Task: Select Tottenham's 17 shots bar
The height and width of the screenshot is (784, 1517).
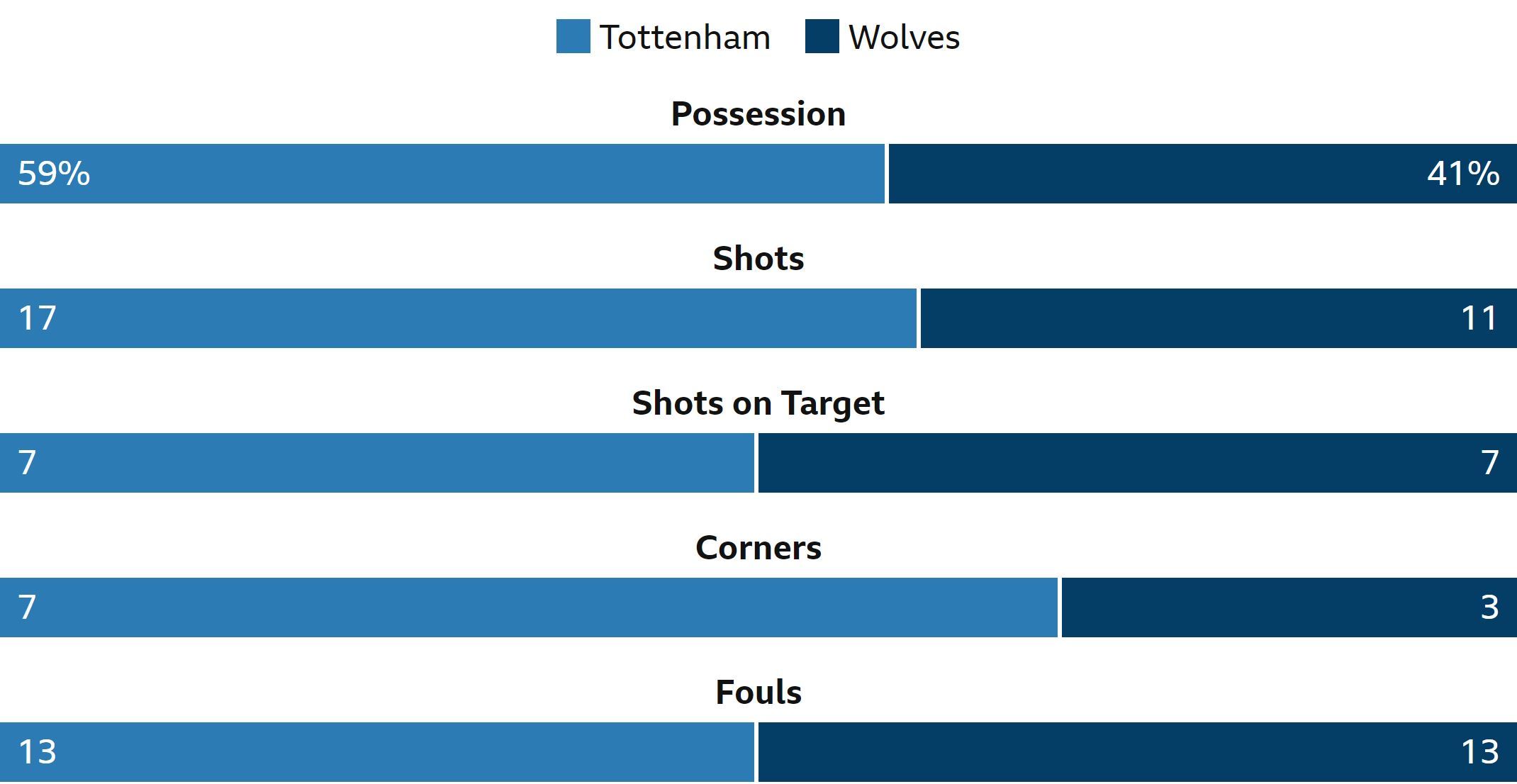Action: 458,318
